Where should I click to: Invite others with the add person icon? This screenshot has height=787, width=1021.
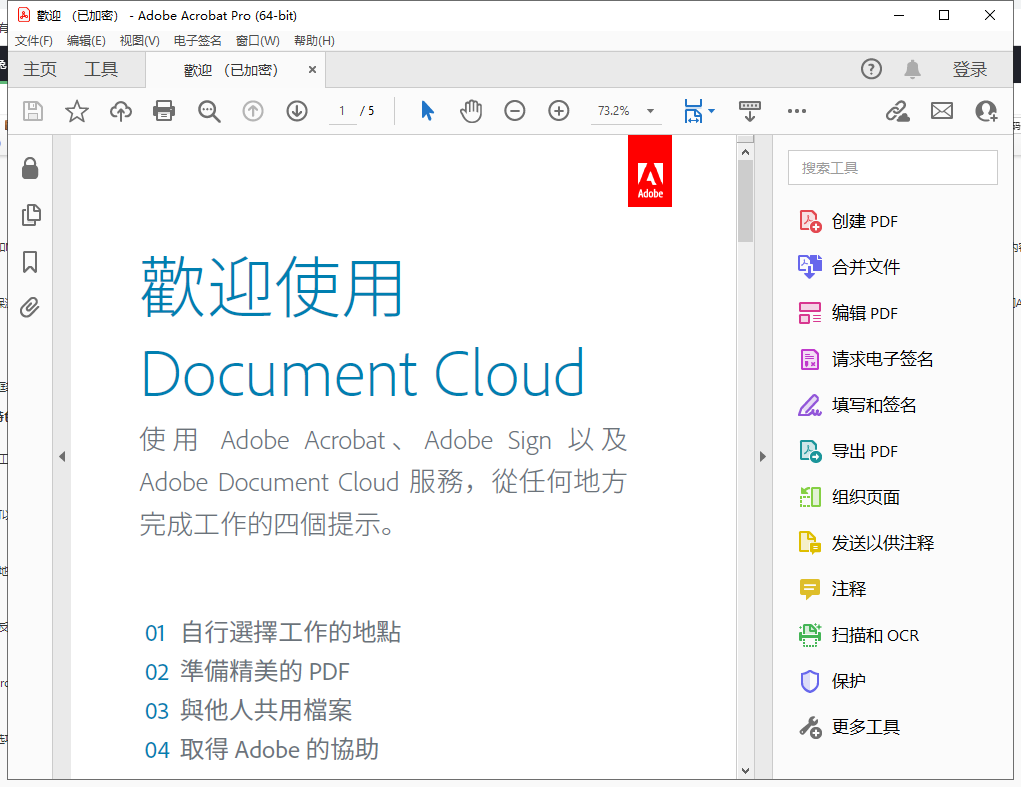click(x=986, y=111)
